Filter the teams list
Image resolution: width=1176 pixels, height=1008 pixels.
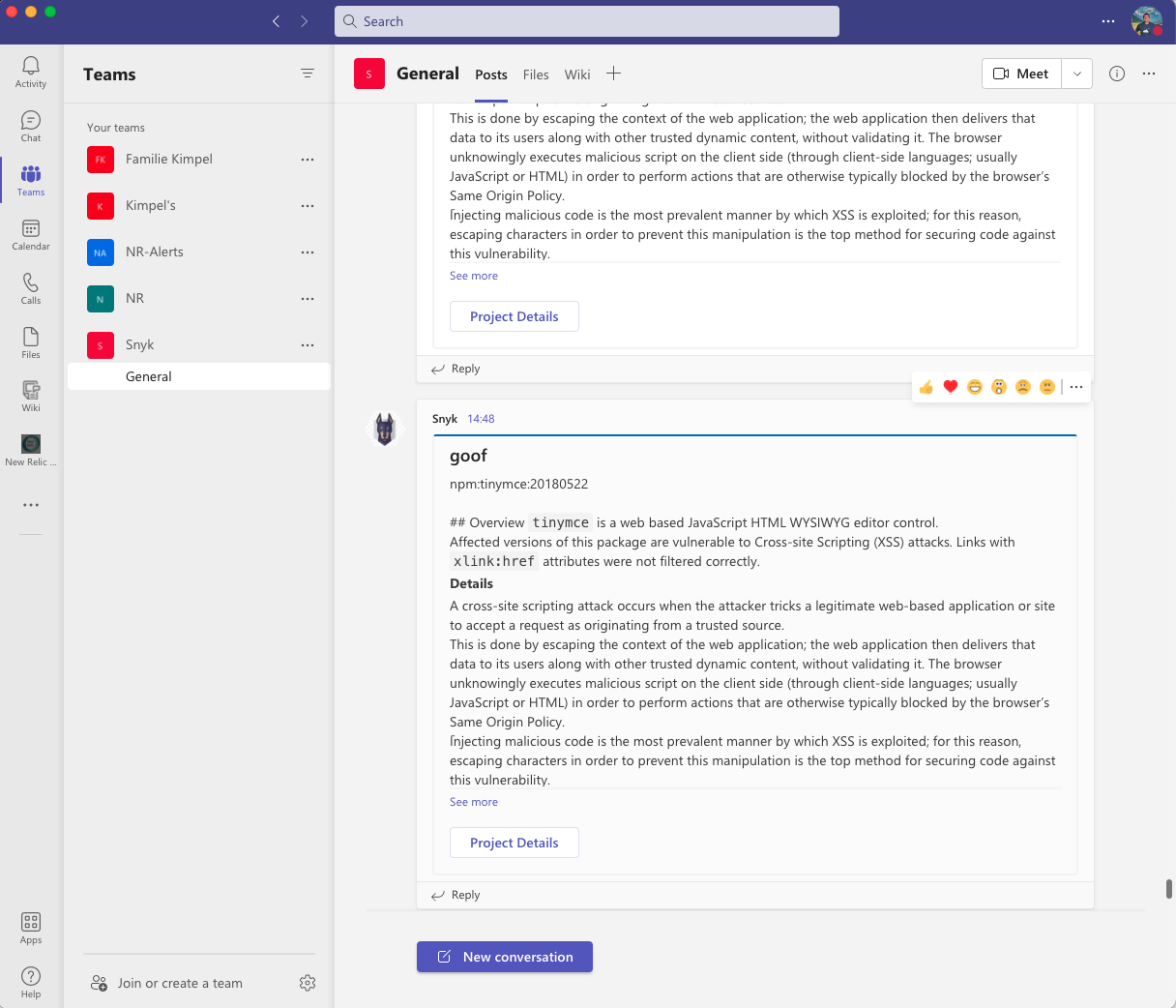(x=308, y=74)
